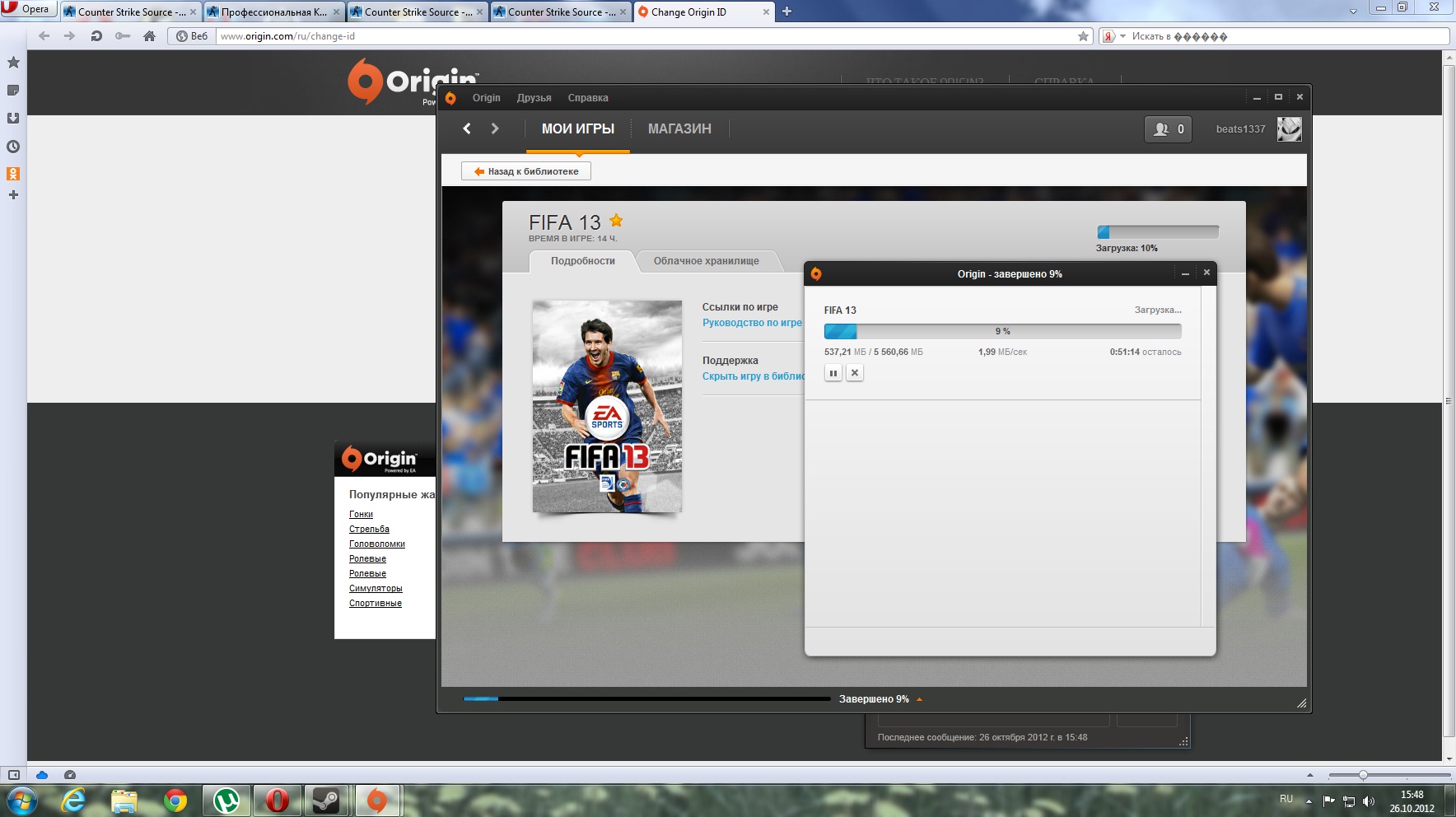Click the Стрельба genre link
1456x817 pixels.
369,529
